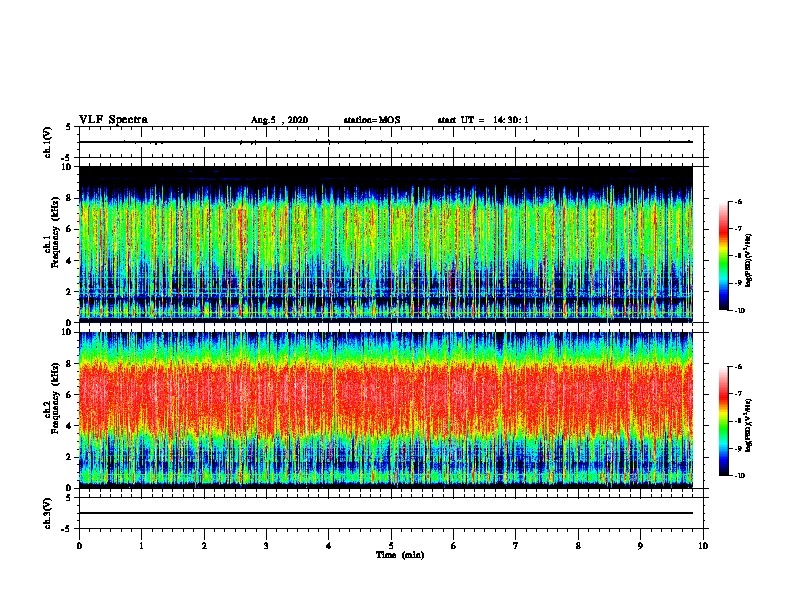
Task: Click time axis tick label "8" below the plots
Action: tap(578, 546)
